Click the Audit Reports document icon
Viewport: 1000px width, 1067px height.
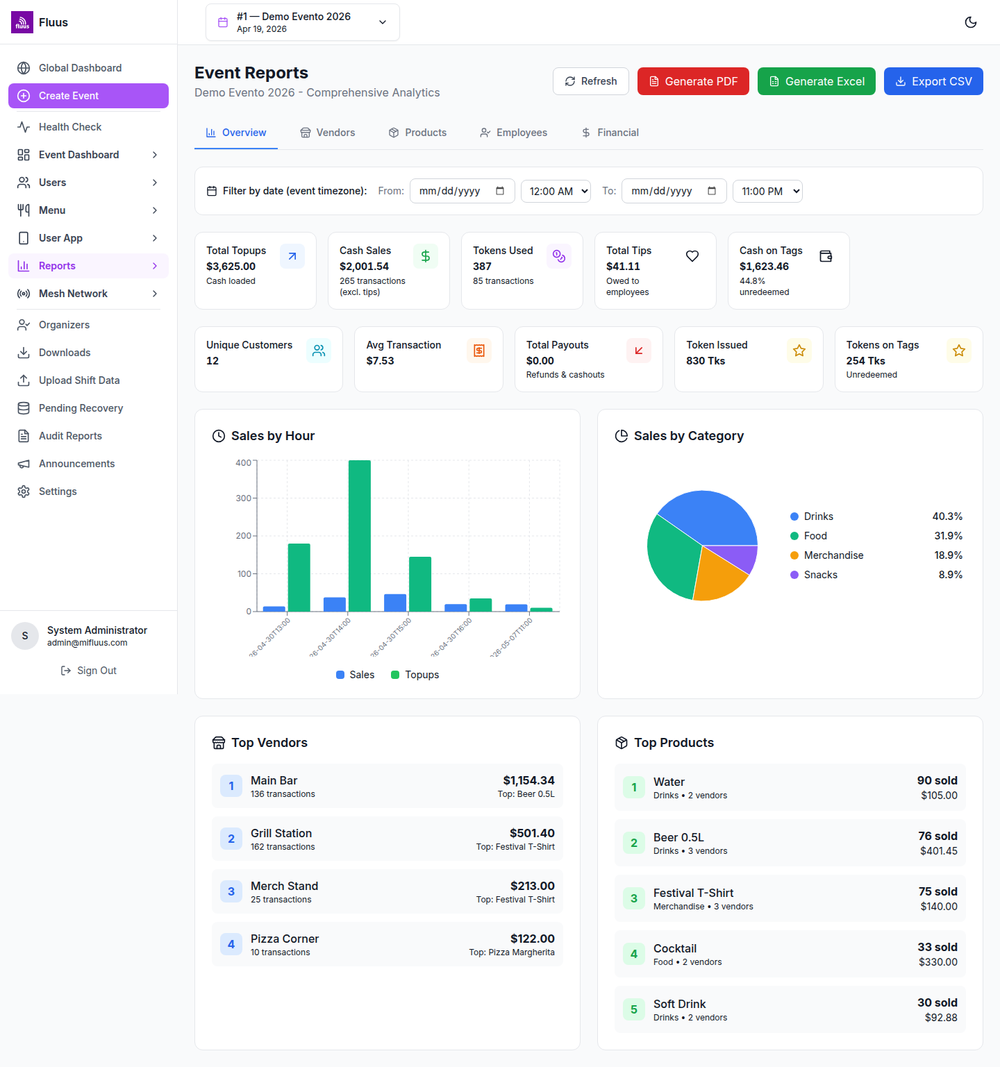tap(23, 436)
